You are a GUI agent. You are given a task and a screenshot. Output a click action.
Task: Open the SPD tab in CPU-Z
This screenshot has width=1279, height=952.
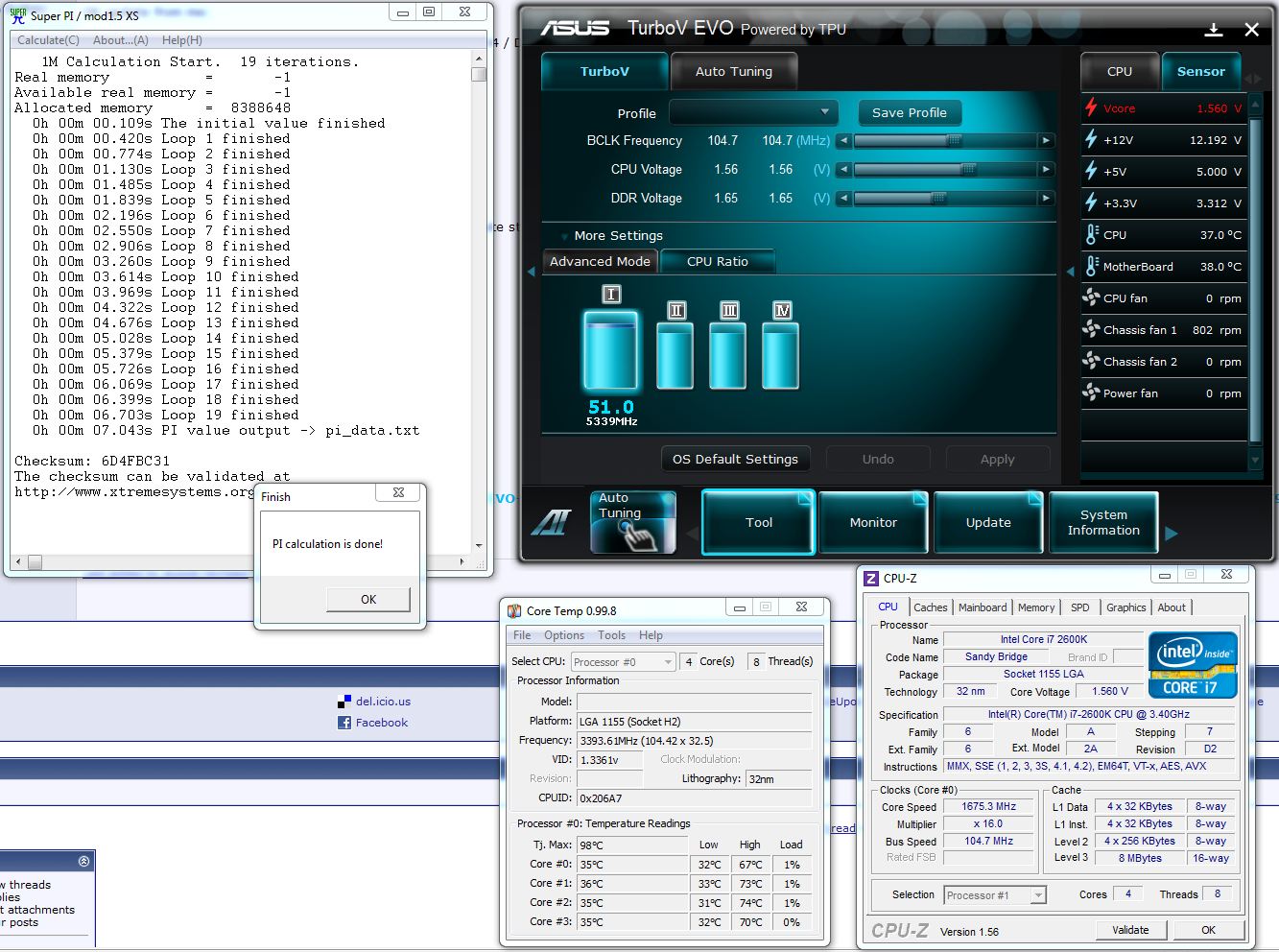(x=1080, y=607)
